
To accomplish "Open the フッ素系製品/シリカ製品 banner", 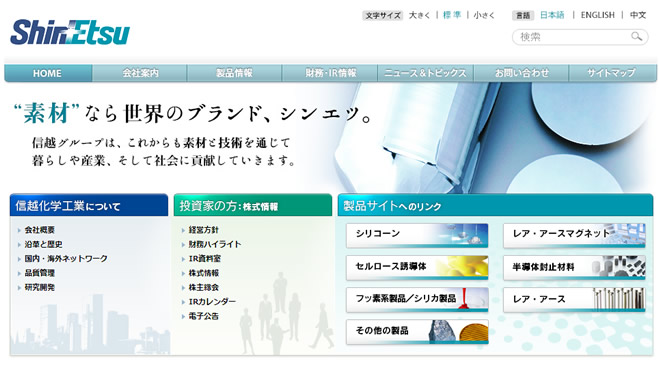I will pyautogui.click(x=417, y=299).
